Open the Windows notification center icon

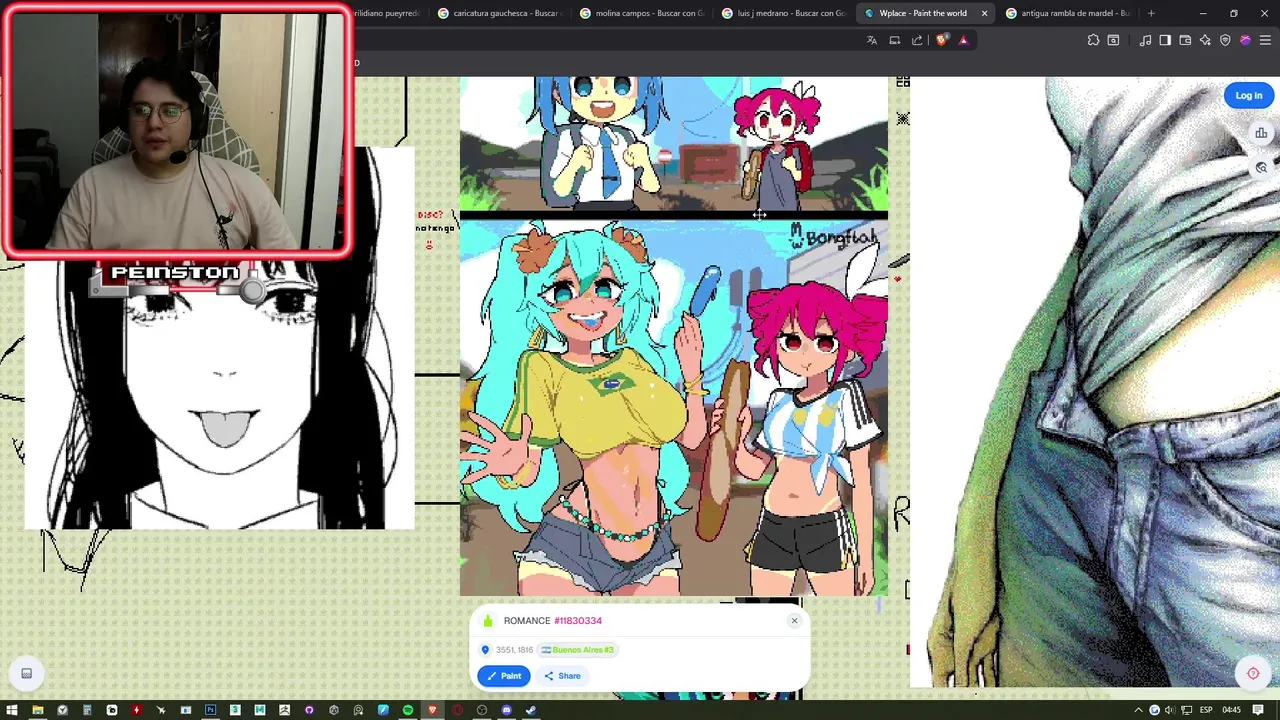[1259, 710]
